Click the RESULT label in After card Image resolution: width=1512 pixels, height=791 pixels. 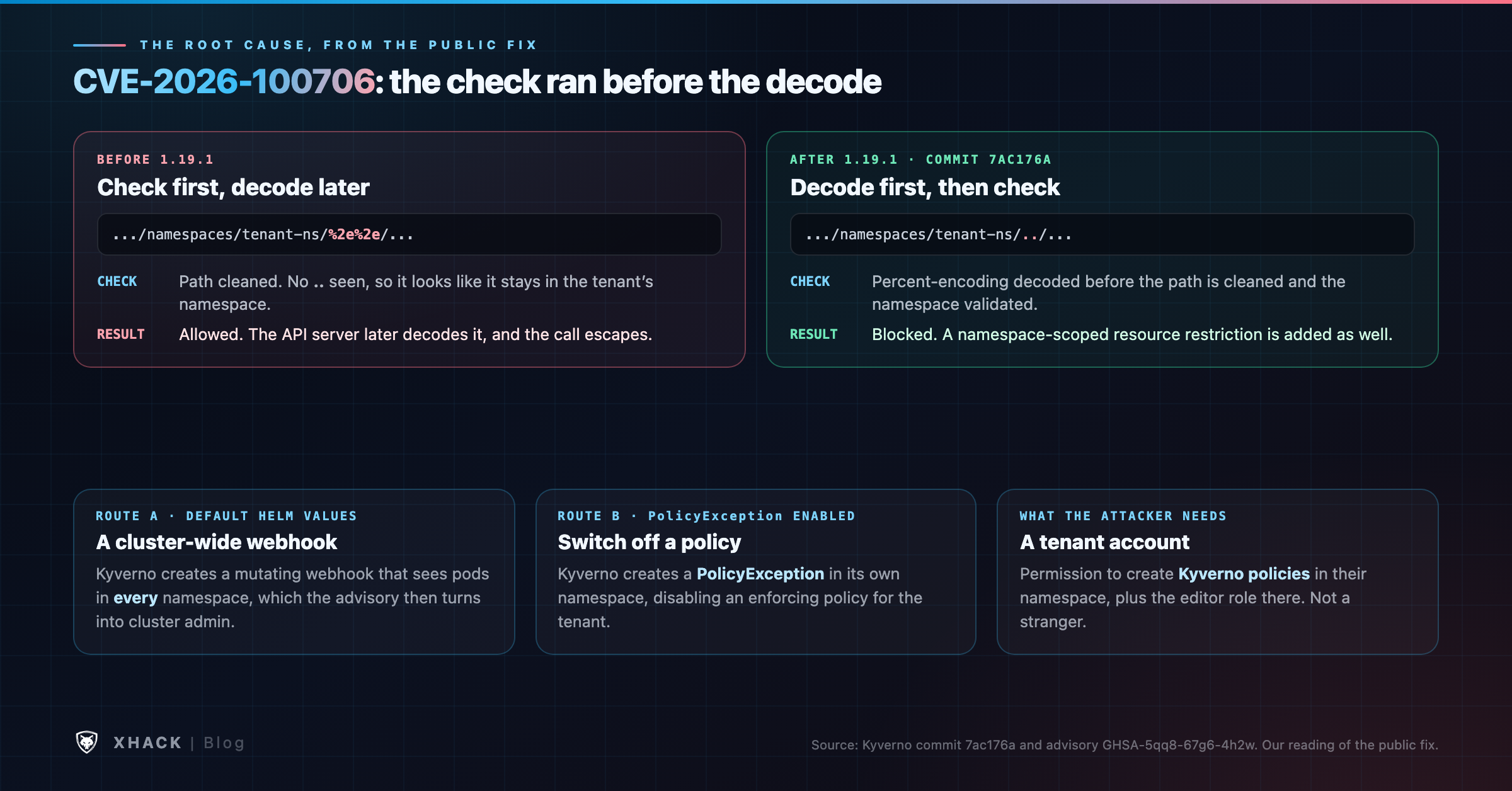tap(814, 334)
